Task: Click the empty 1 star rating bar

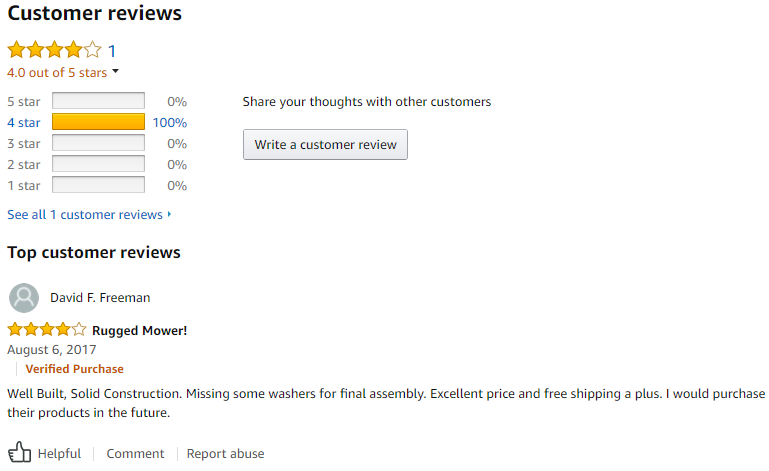Action: coord(98,186)
